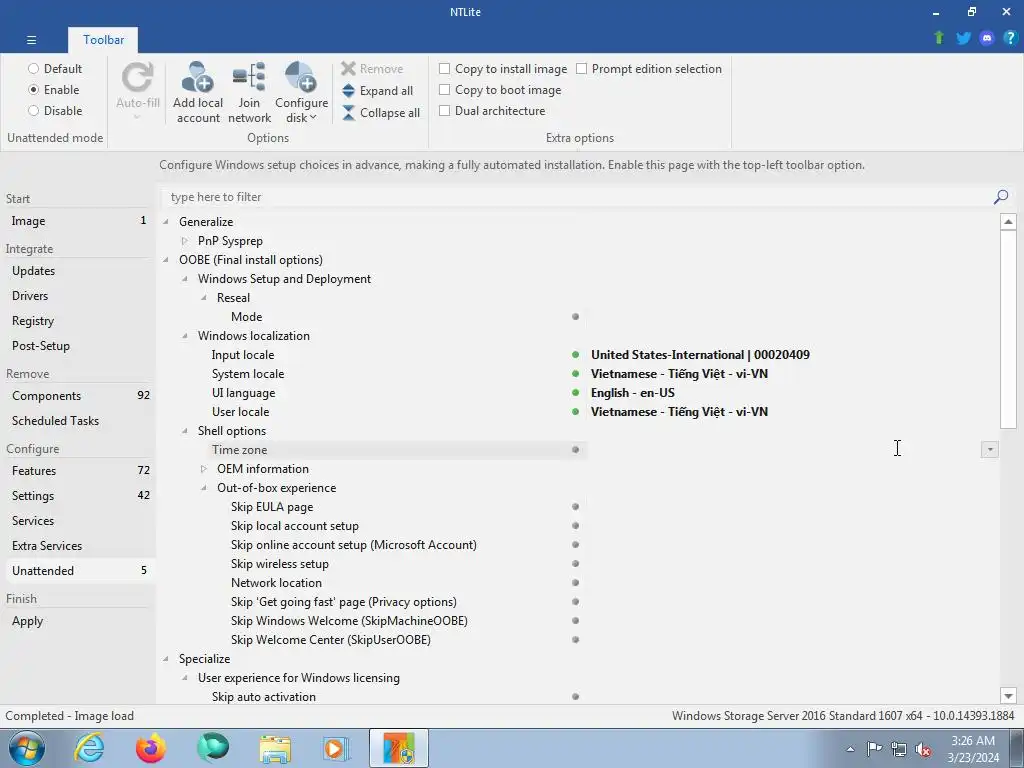Open the Discord link icon
This screenshot has height=768, width=1024.
987,38
